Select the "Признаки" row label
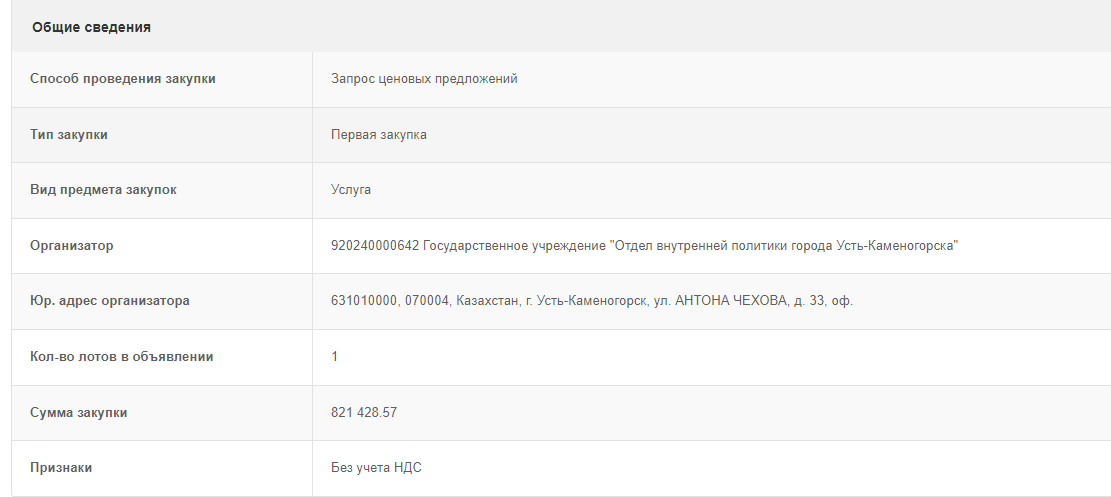 [x=62, y=468]
